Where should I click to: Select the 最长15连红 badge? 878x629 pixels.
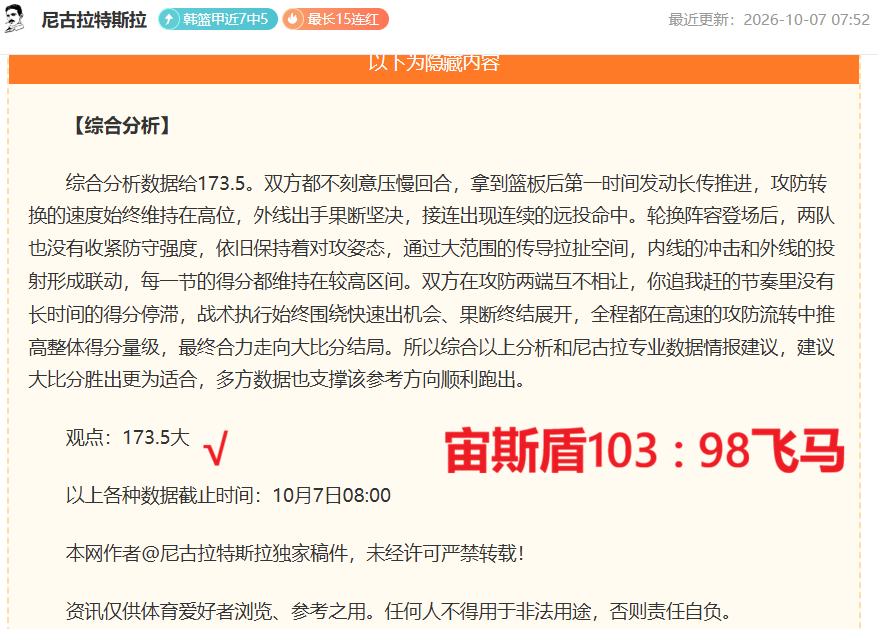pyautogui.click(x=335, y=19)
